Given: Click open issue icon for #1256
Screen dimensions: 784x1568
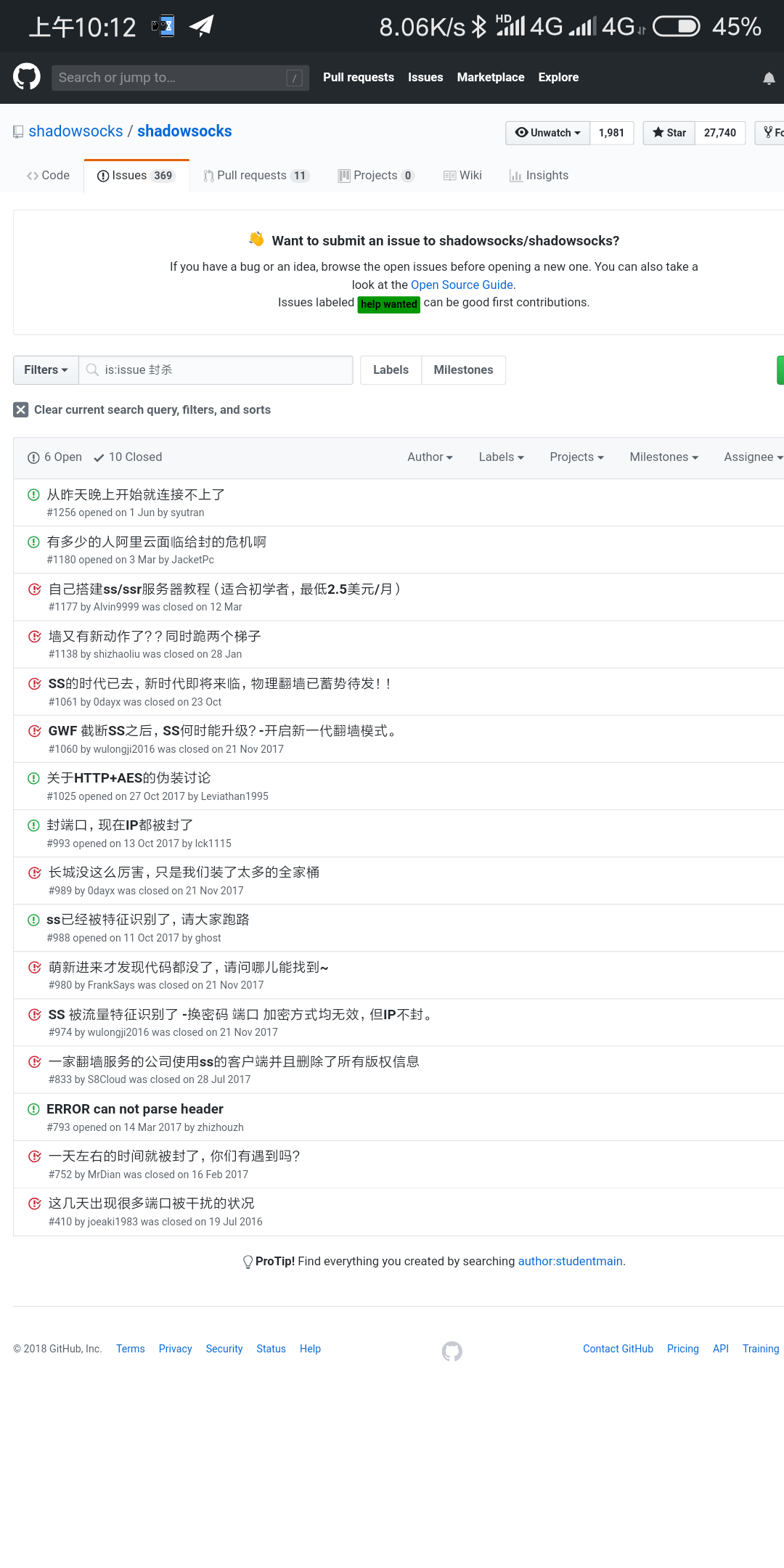Looking at the screenshot, I should [33, 495].
